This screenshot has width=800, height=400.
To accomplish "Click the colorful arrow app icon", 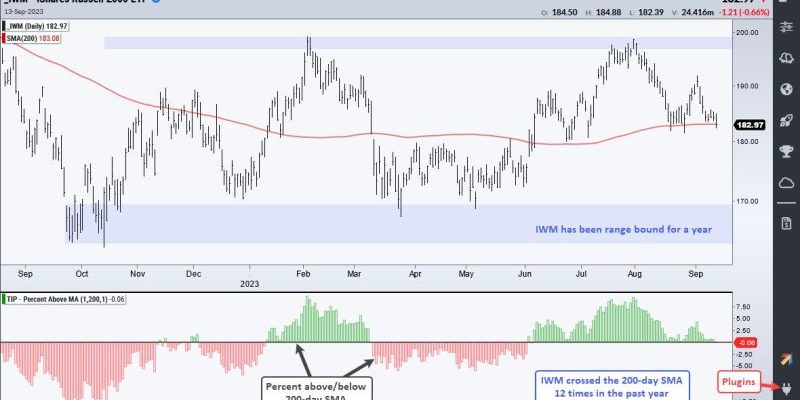I will [x=786, y=359].
